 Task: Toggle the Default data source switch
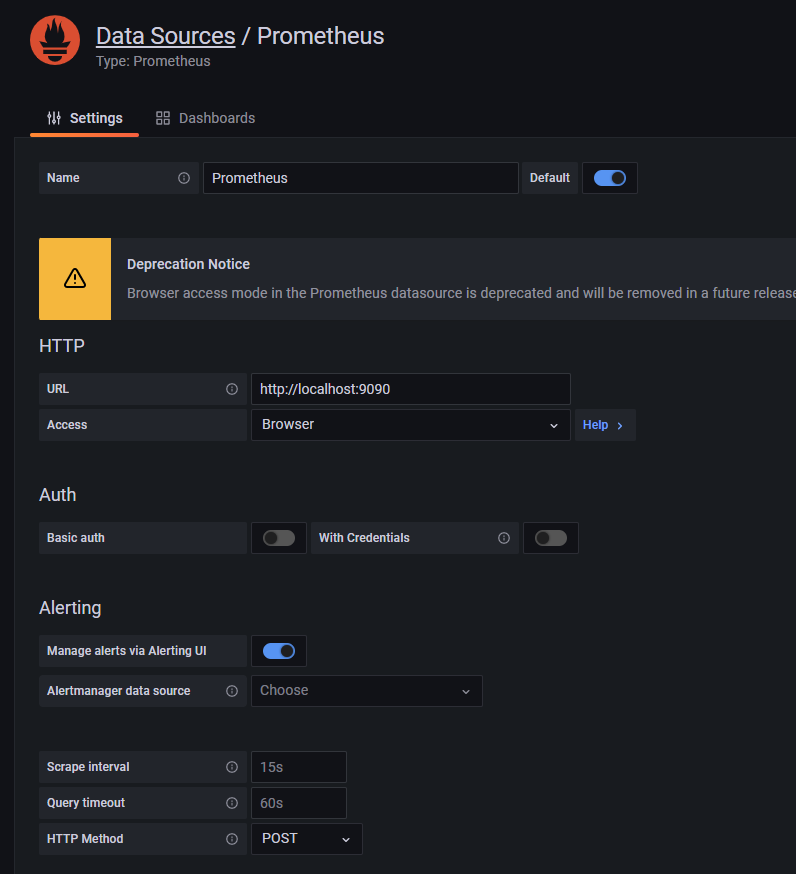pos(610,178)
